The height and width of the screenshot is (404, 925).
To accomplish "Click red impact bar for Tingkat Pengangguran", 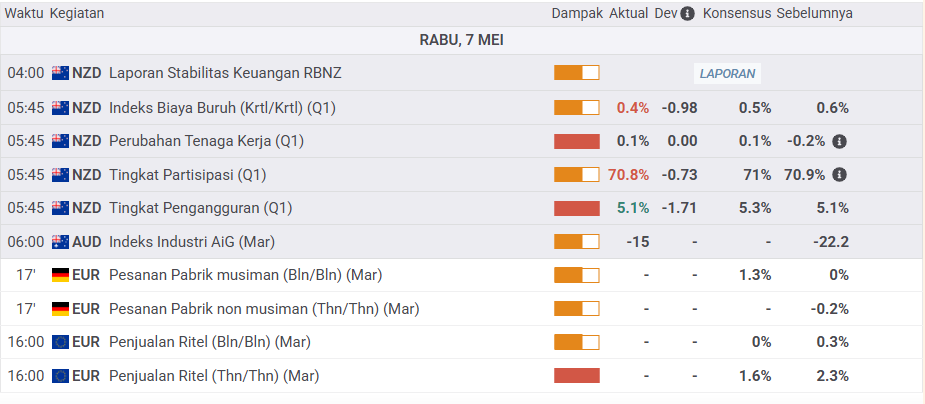I will [577, 208].
